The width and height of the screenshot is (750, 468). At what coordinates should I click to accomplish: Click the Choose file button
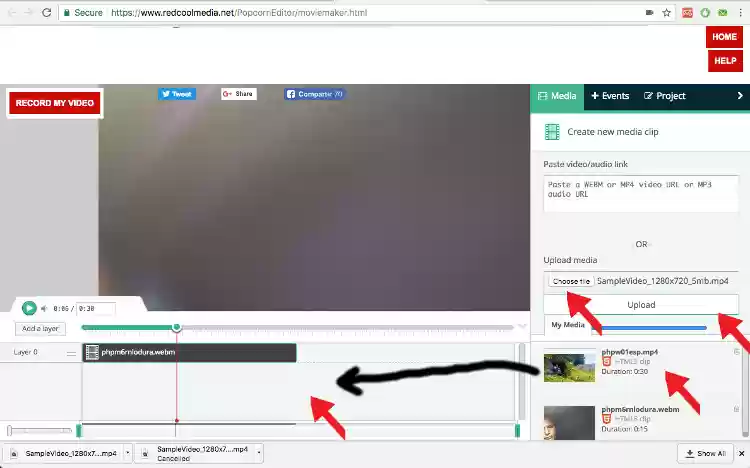click(572, 282)
